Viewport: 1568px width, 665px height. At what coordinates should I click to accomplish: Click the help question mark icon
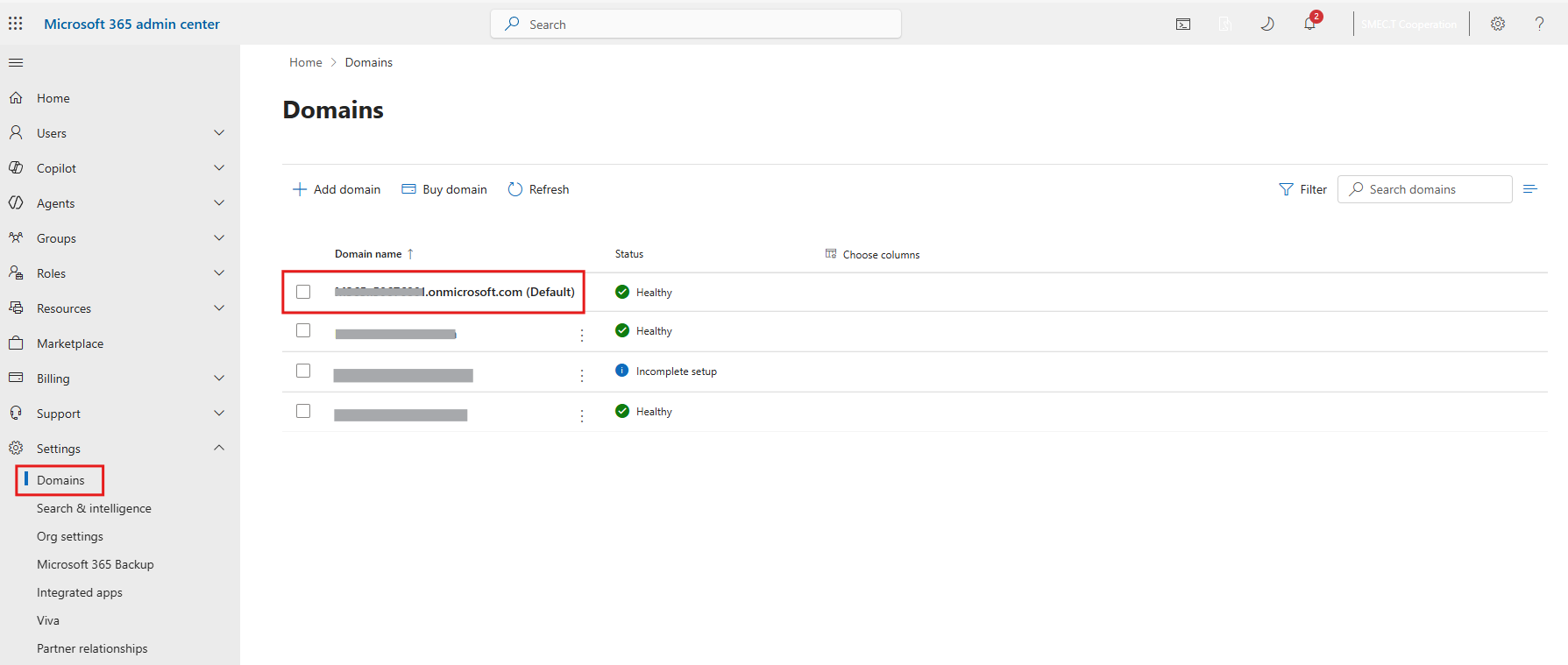click(1539, 24)
